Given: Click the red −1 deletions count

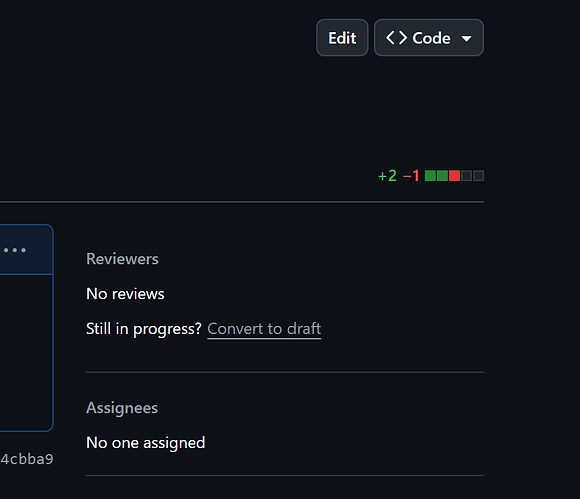Looking at the screenshot, I should coord(411,176).
